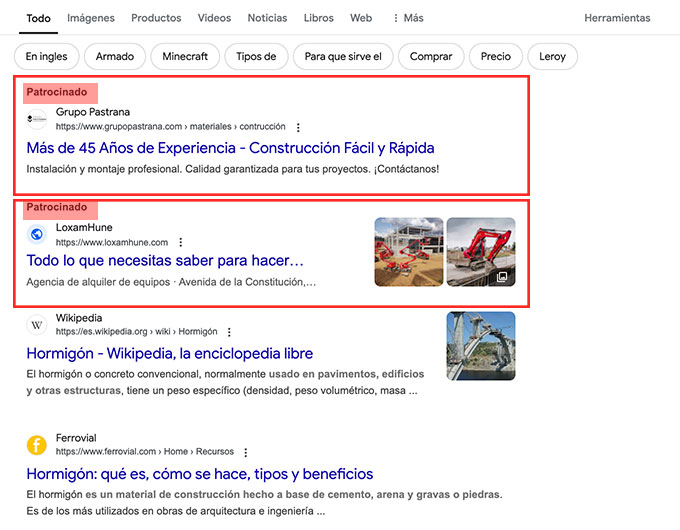
Task: Open three-dot menu for Ferrovial result
Action: coord(246,452)
